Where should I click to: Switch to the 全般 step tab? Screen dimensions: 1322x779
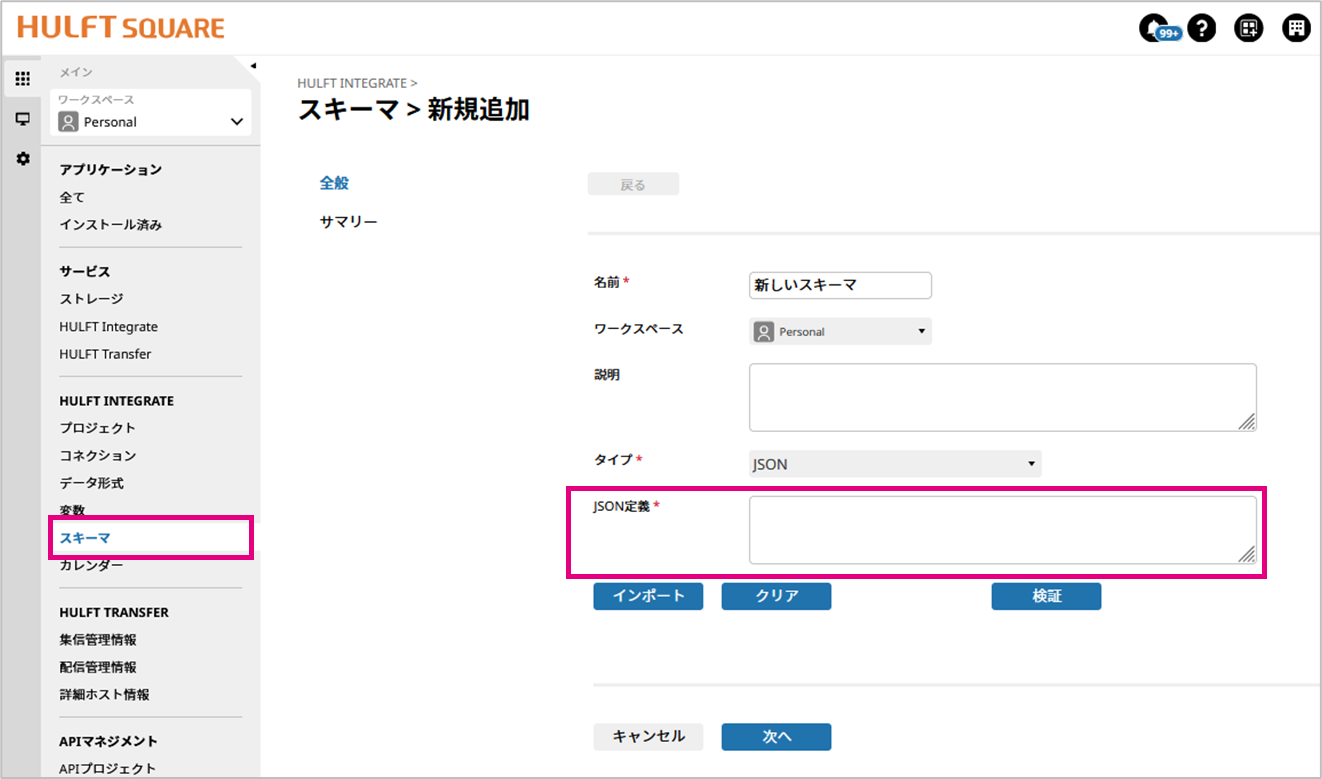pyautogui.click(x=334, y=183)
